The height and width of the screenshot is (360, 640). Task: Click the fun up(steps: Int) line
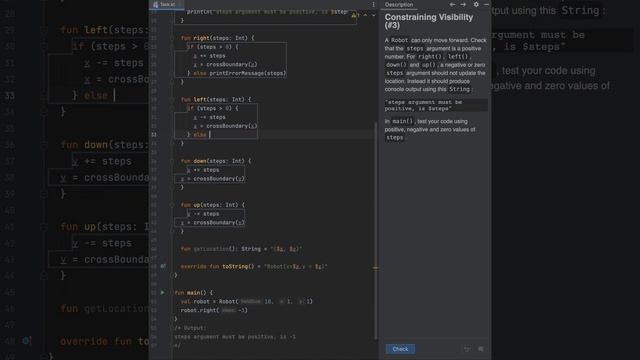tap(213, 205)
